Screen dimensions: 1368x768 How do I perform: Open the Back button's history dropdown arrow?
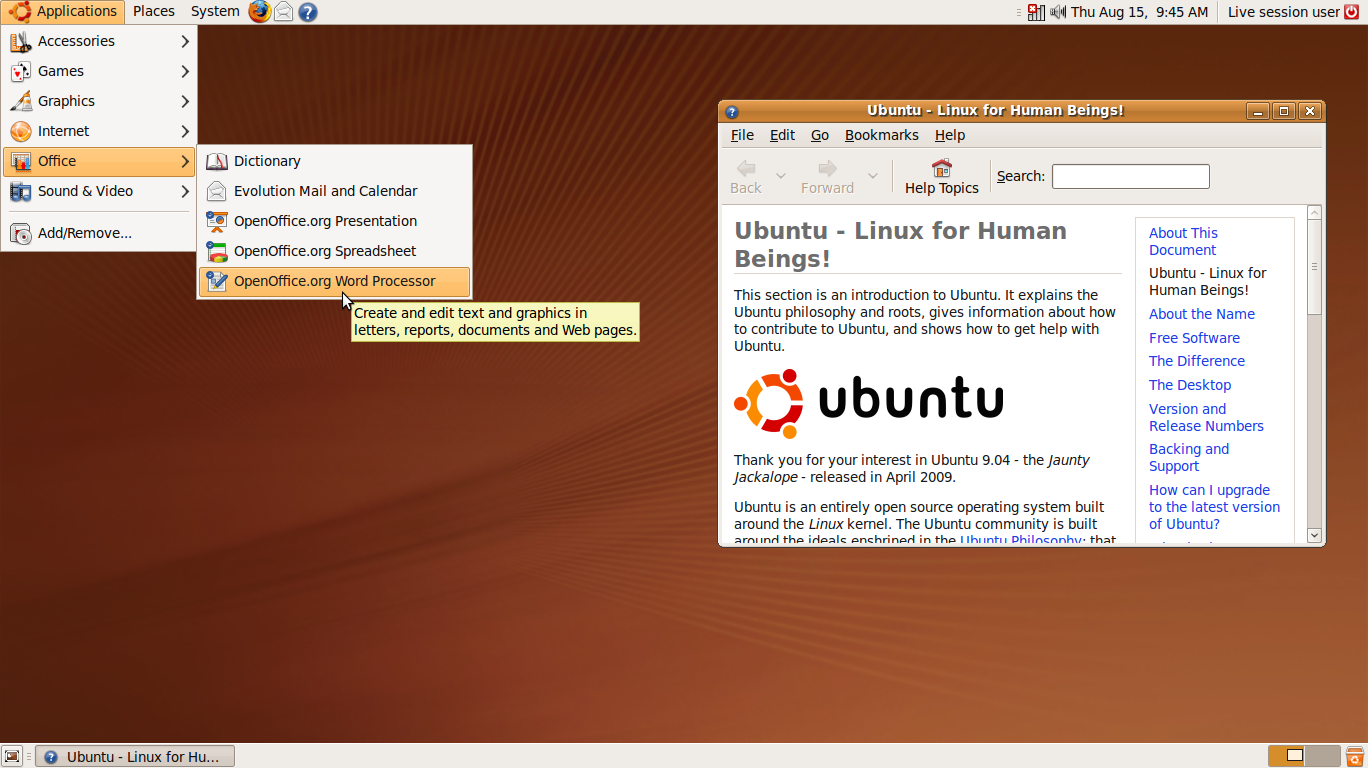click(781, 176)
